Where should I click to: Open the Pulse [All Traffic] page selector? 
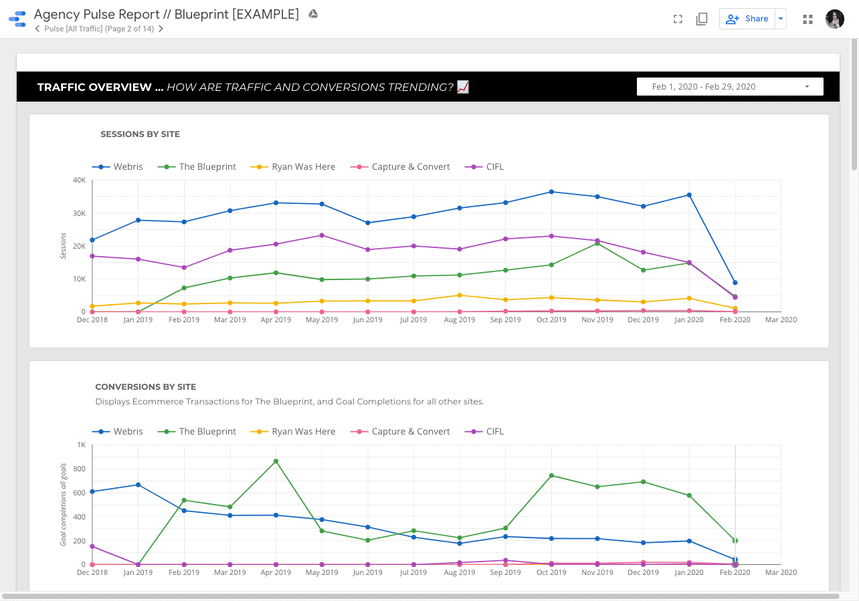(x=100, y=29)
